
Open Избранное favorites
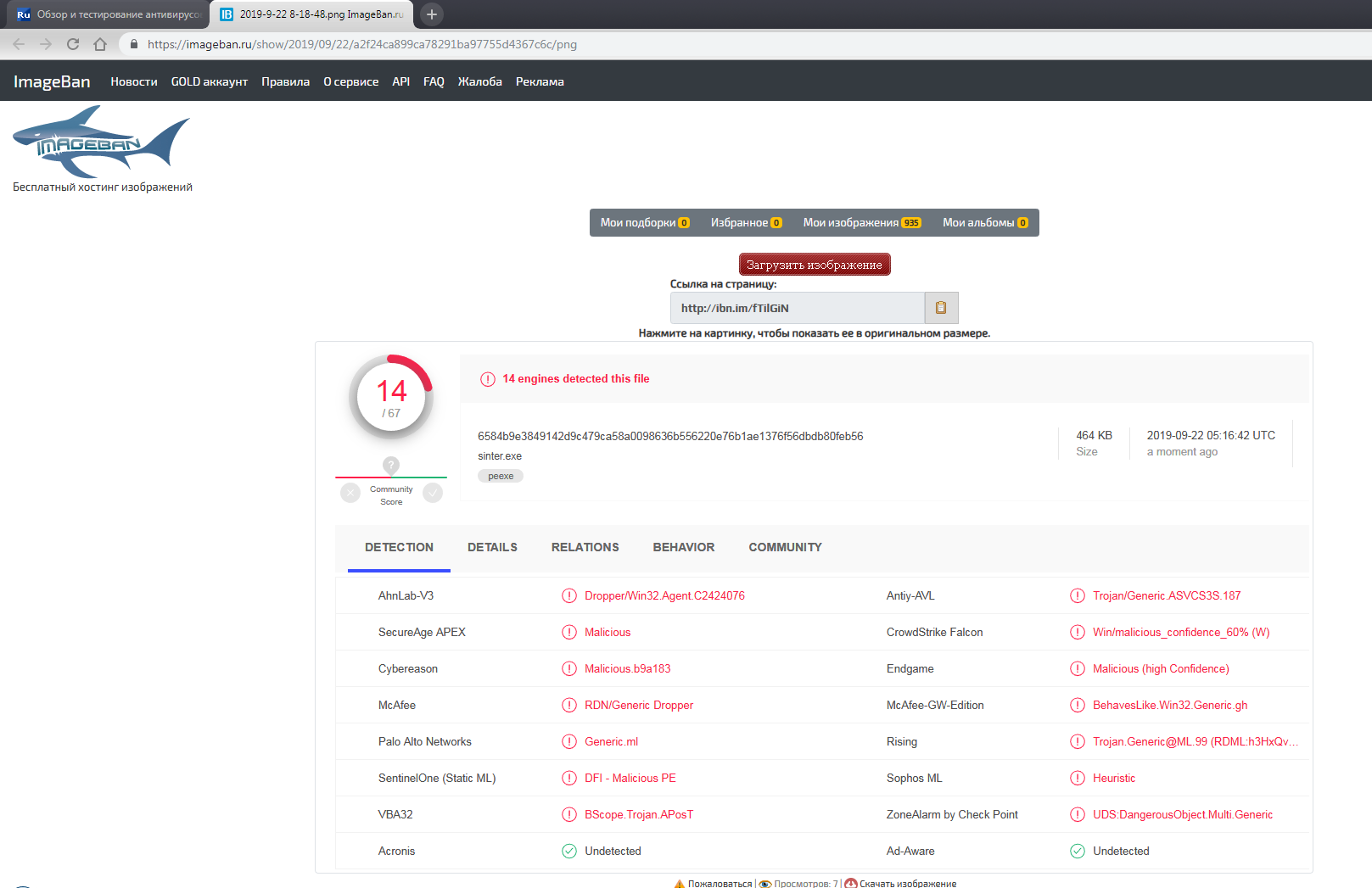[x=746, y=222]
